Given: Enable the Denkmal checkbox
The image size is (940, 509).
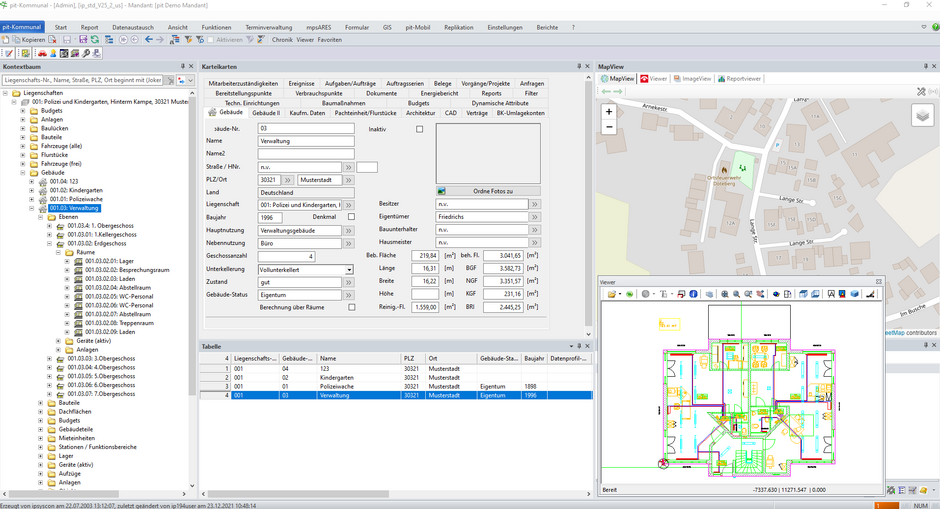Looking at the screenshot, I should 351,217.
